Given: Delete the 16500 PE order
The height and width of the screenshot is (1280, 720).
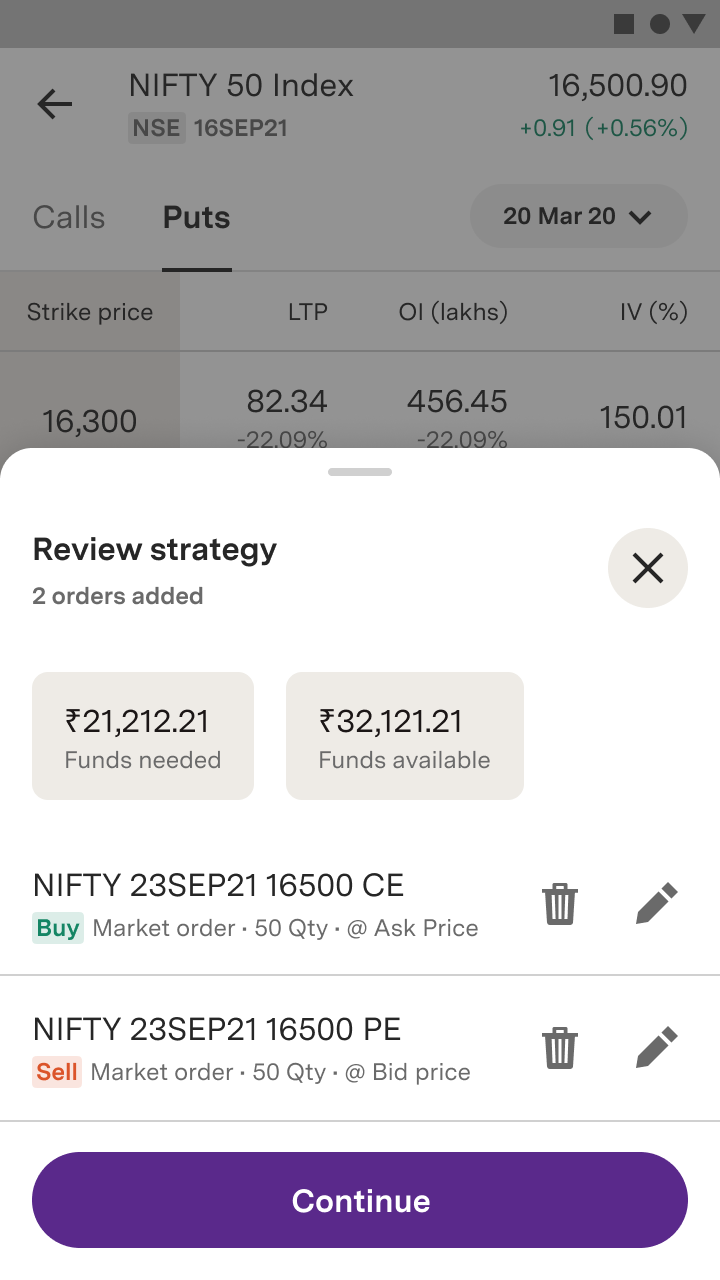Looking at the screenshot, I should pyautogui.click(x=560, y=1047).
